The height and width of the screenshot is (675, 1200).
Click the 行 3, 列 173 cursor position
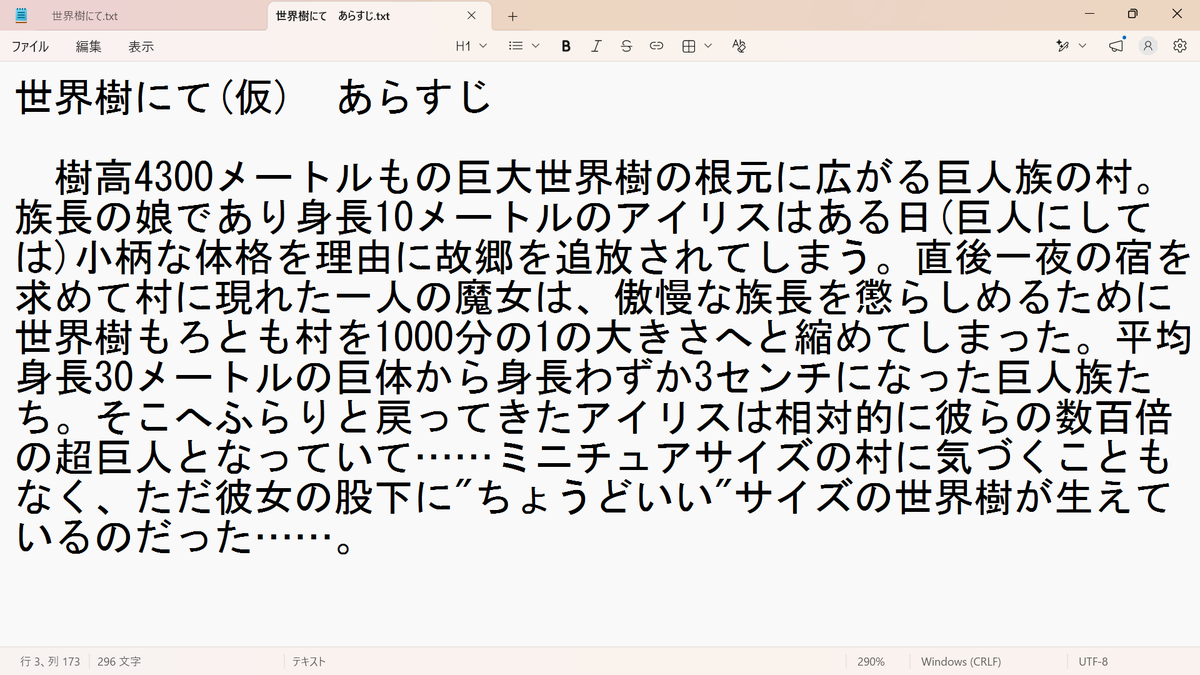50,662
